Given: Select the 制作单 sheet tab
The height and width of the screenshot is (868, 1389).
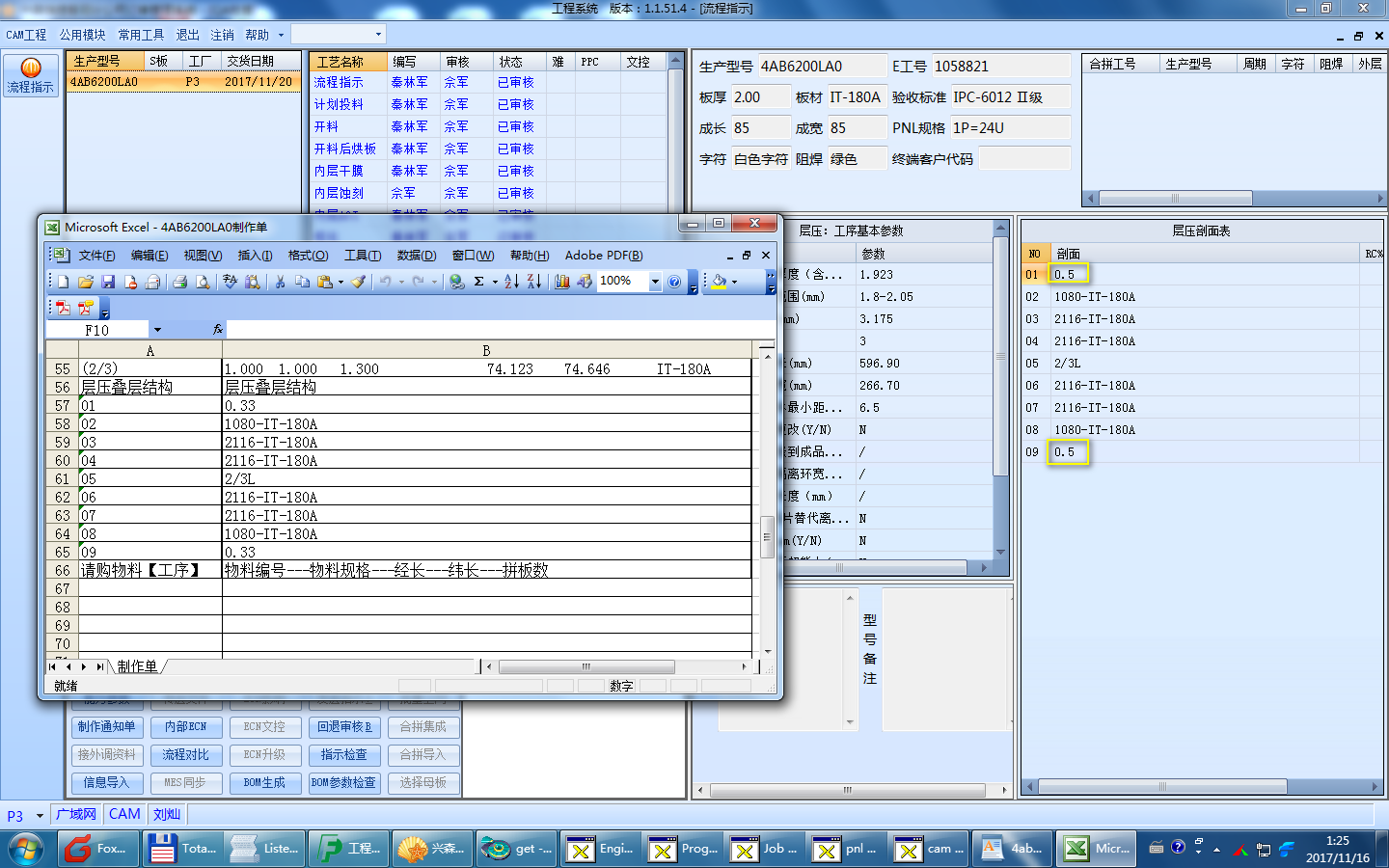Looking at the screenshot, I should (x=137, y=666).
